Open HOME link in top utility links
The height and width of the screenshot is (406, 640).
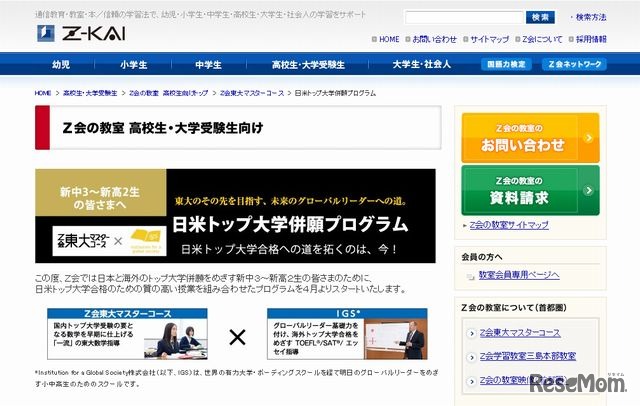pyautogui.click(x=389, y=39)
